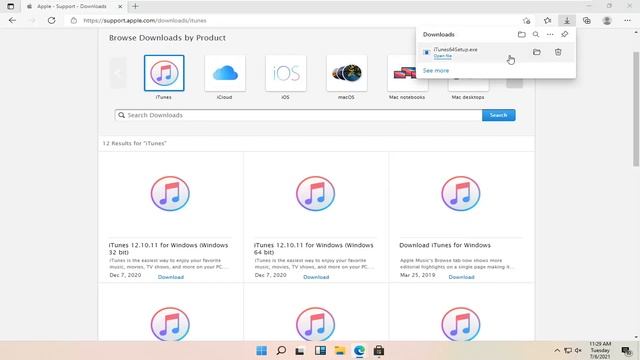Image resolution: width=640 pixels, height=360 pixels.
Task: Search downloads in the Downloads panel
Action: (x=536, y=35)
